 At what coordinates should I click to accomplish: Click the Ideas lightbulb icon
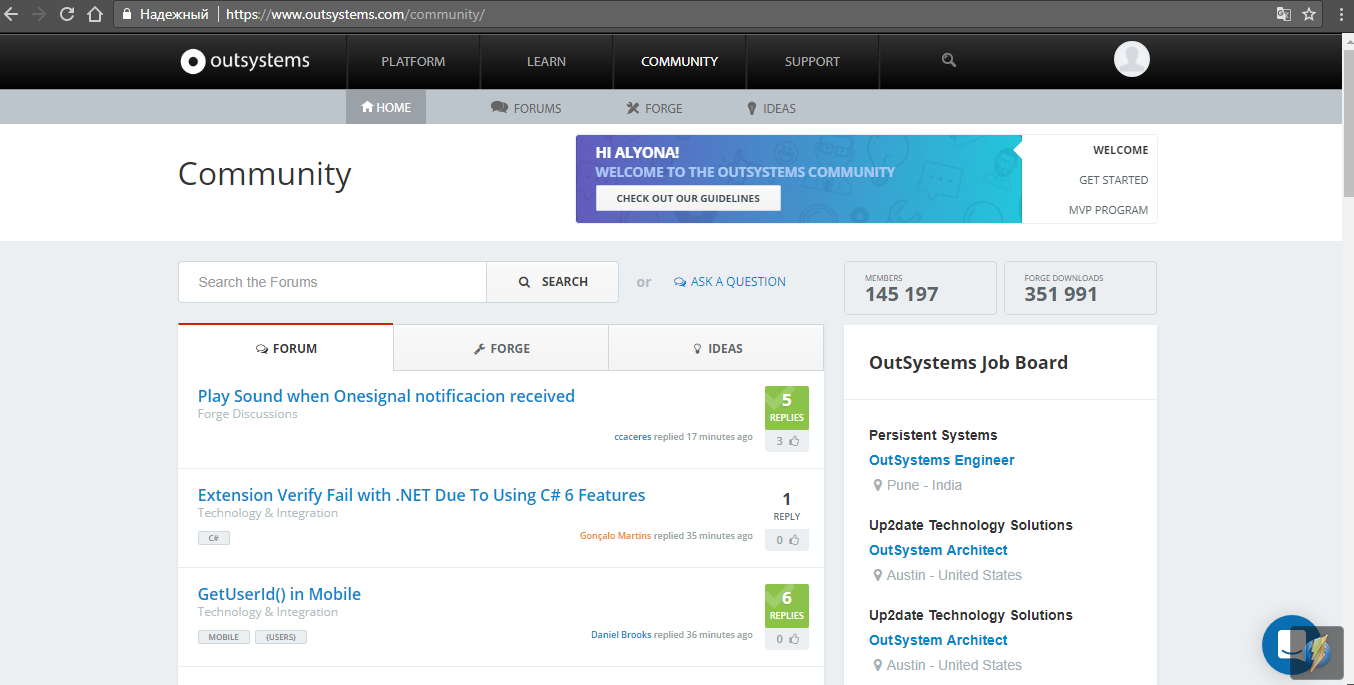click(751, 107)
